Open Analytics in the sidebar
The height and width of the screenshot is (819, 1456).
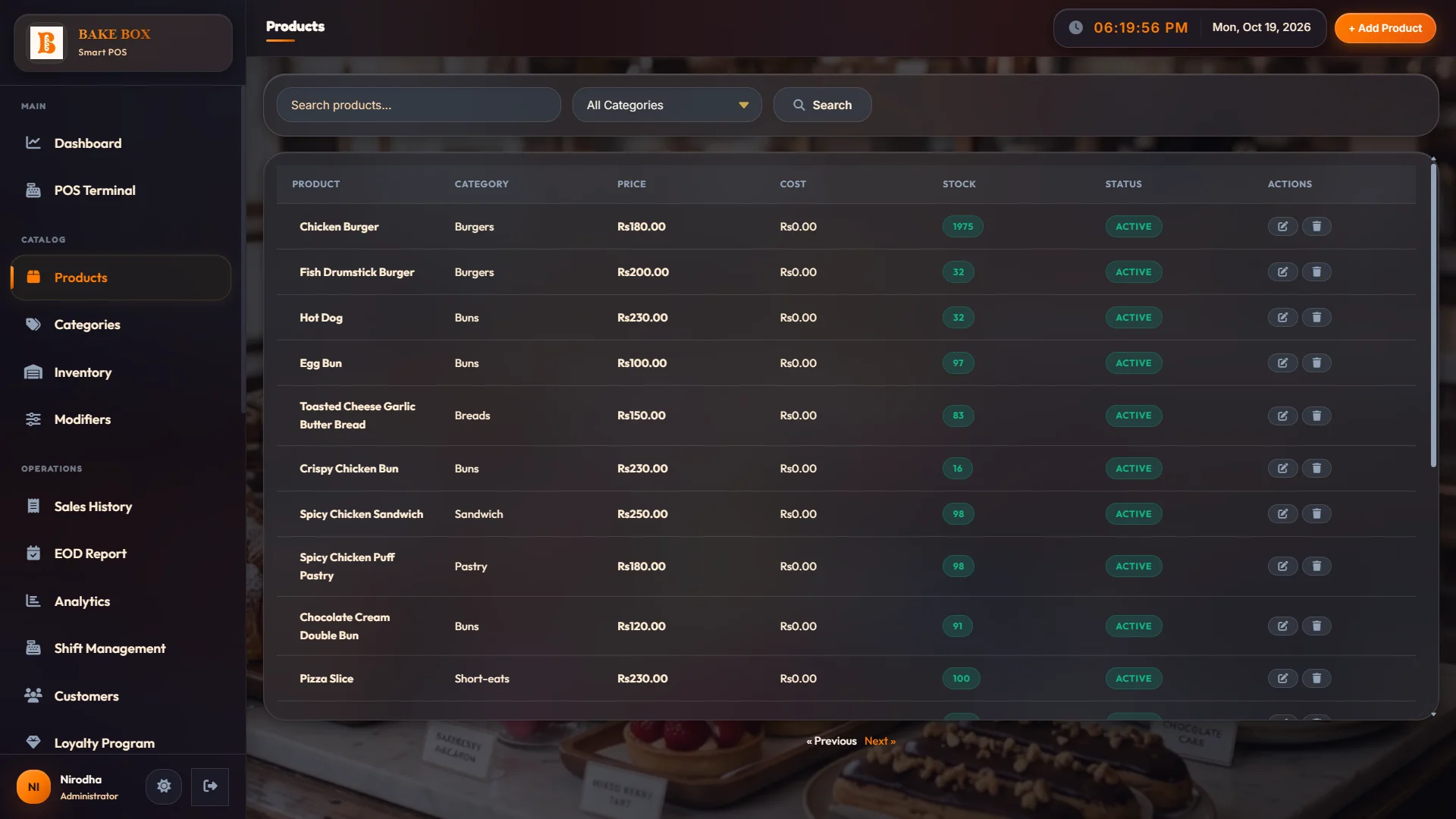121,601
